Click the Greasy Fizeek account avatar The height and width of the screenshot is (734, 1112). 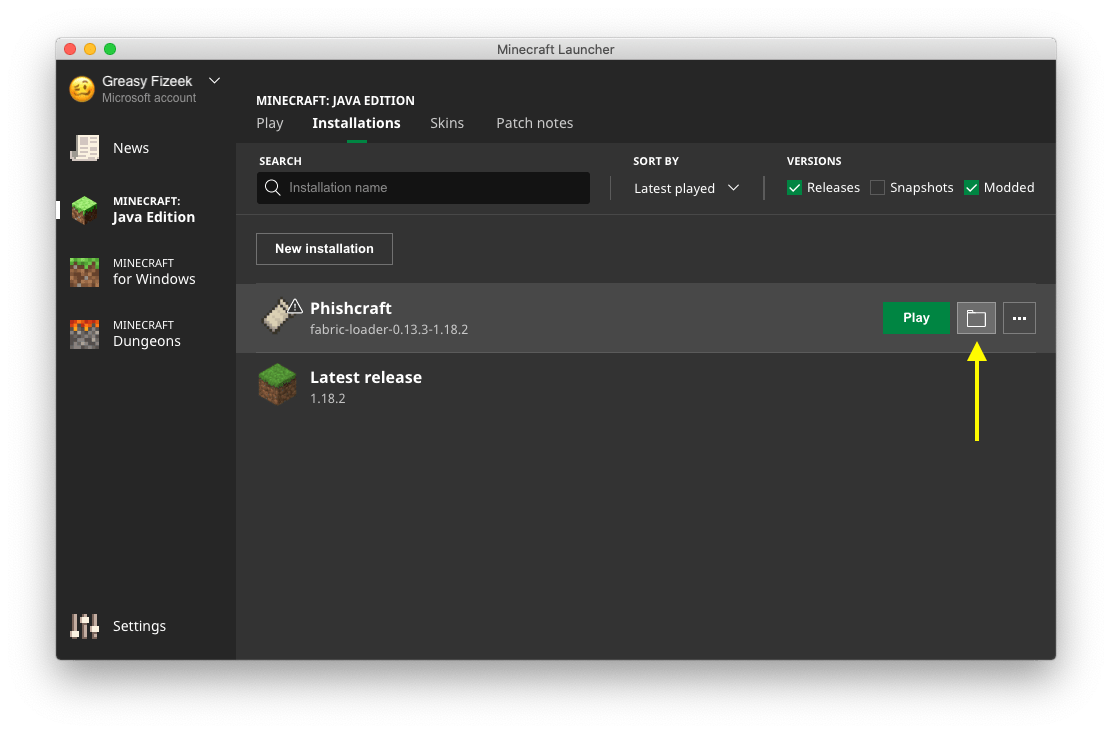pyautogui.click(x=82, y=89)
